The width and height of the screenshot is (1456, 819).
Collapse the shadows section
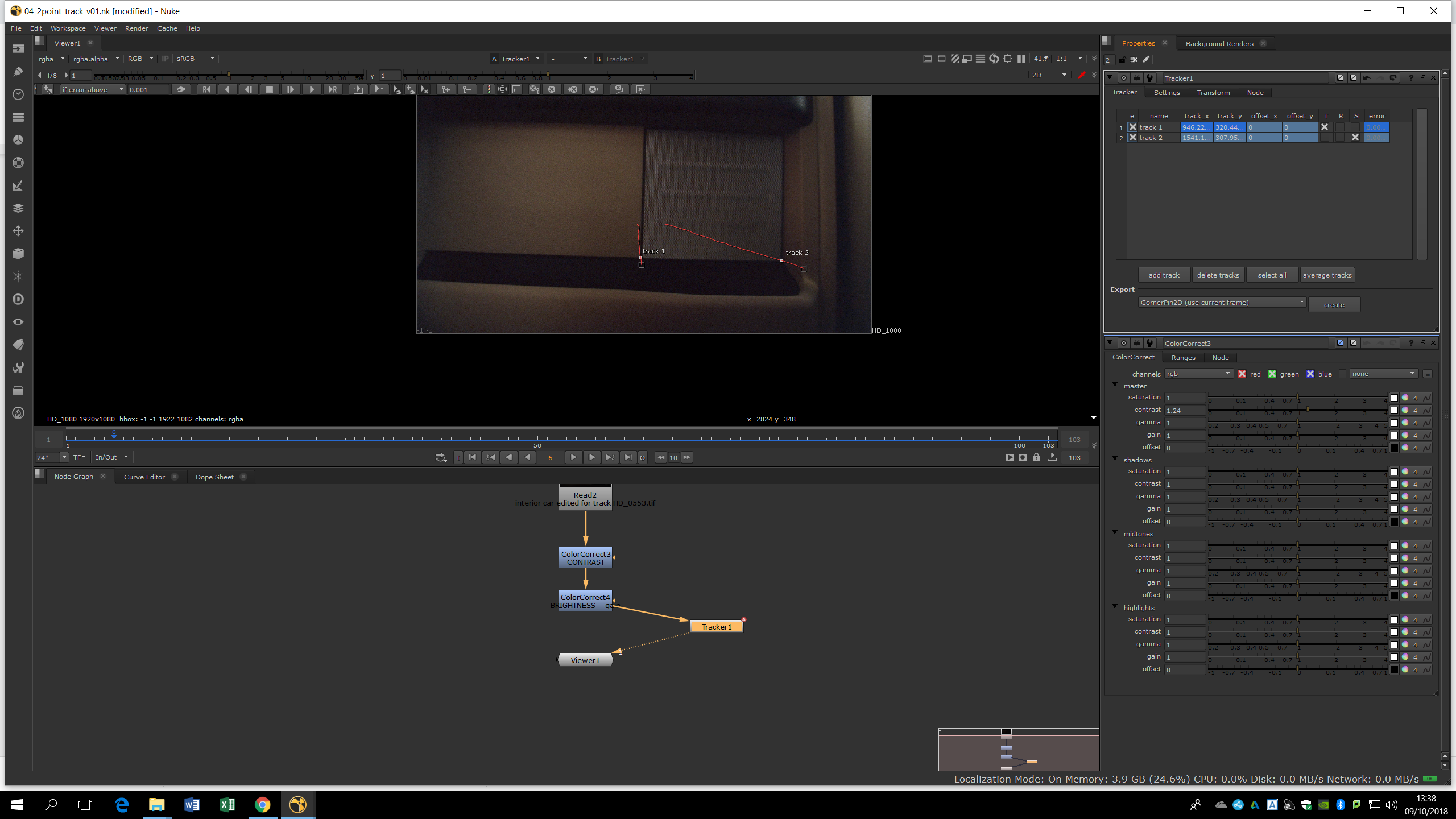tap(1115, 460)
